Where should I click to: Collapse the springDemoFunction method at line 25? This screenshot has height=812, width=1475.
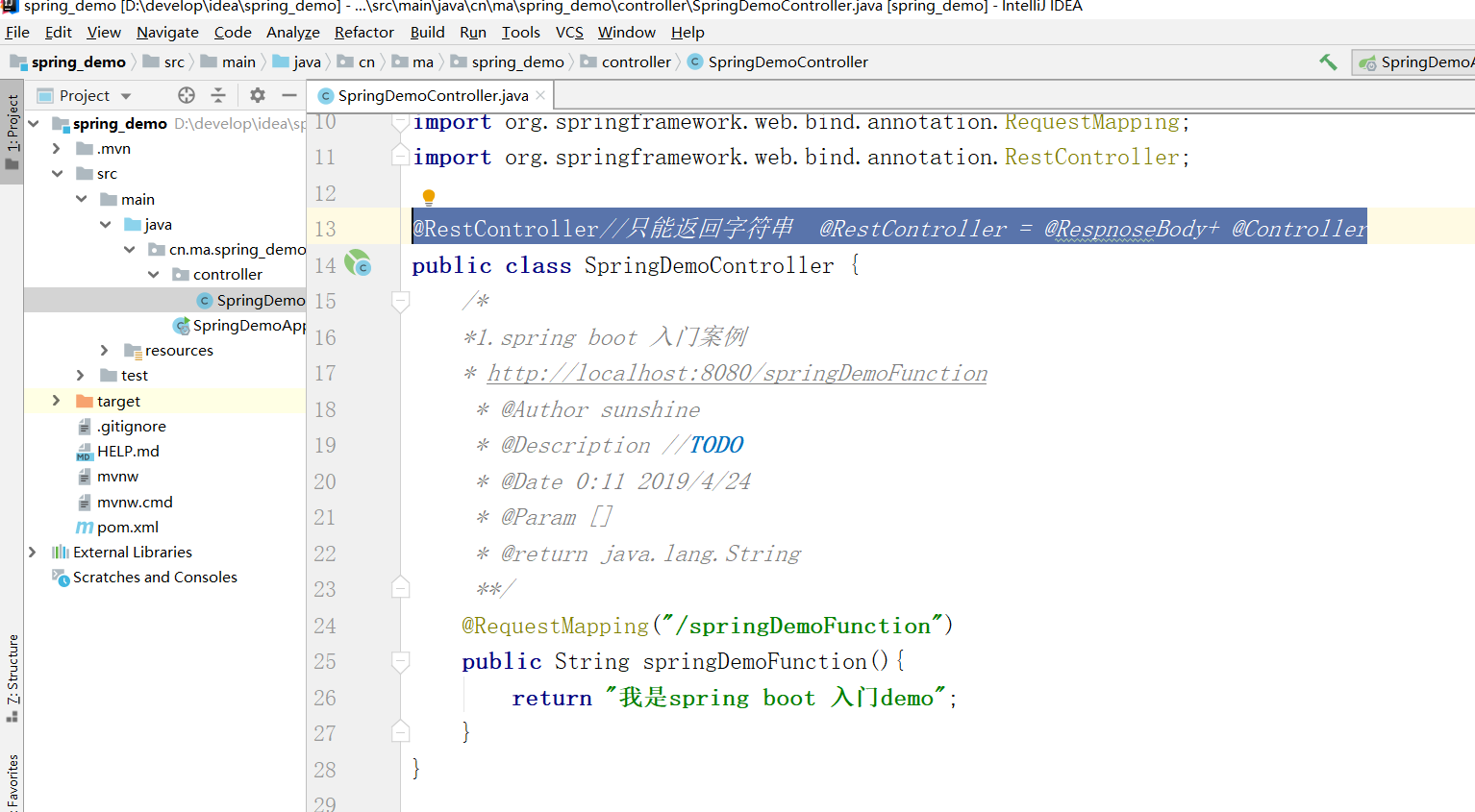point(401,661)
